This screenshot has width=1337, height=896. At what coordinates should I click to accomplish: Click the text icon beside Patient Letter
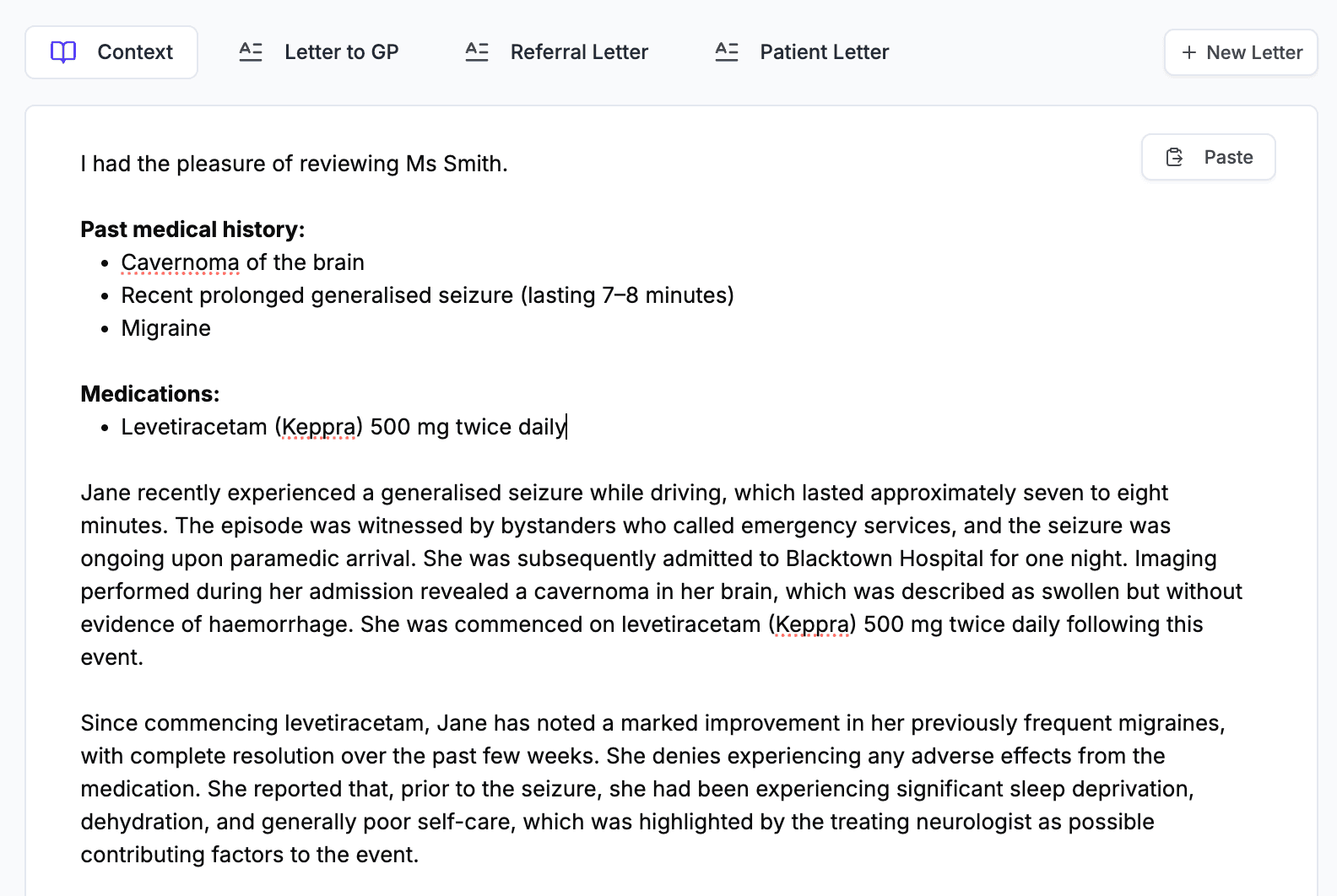pos(727,52)
